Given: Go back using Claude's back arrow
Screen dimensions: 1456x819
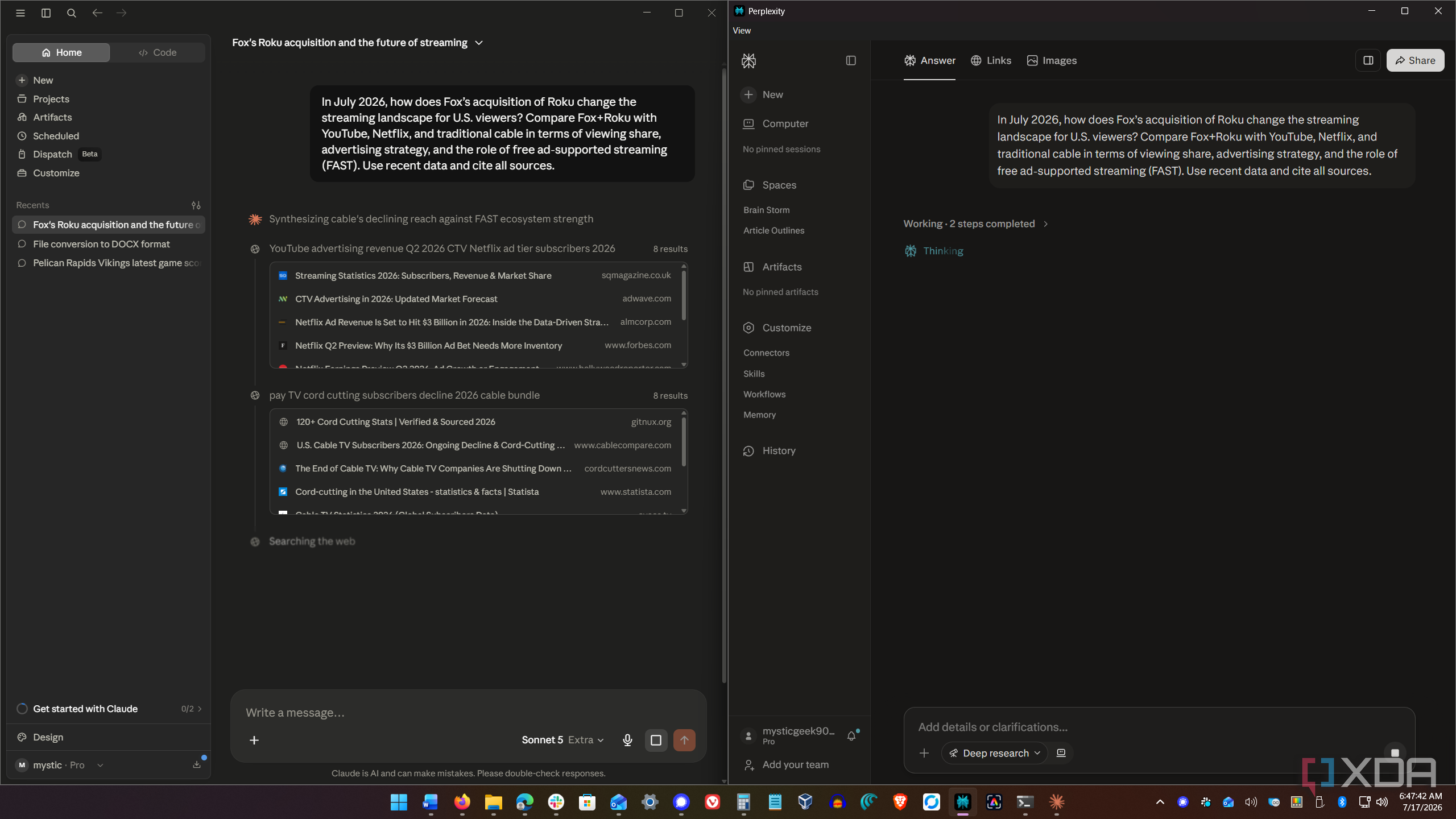Looking at the screenshot, I should (97, 13).
